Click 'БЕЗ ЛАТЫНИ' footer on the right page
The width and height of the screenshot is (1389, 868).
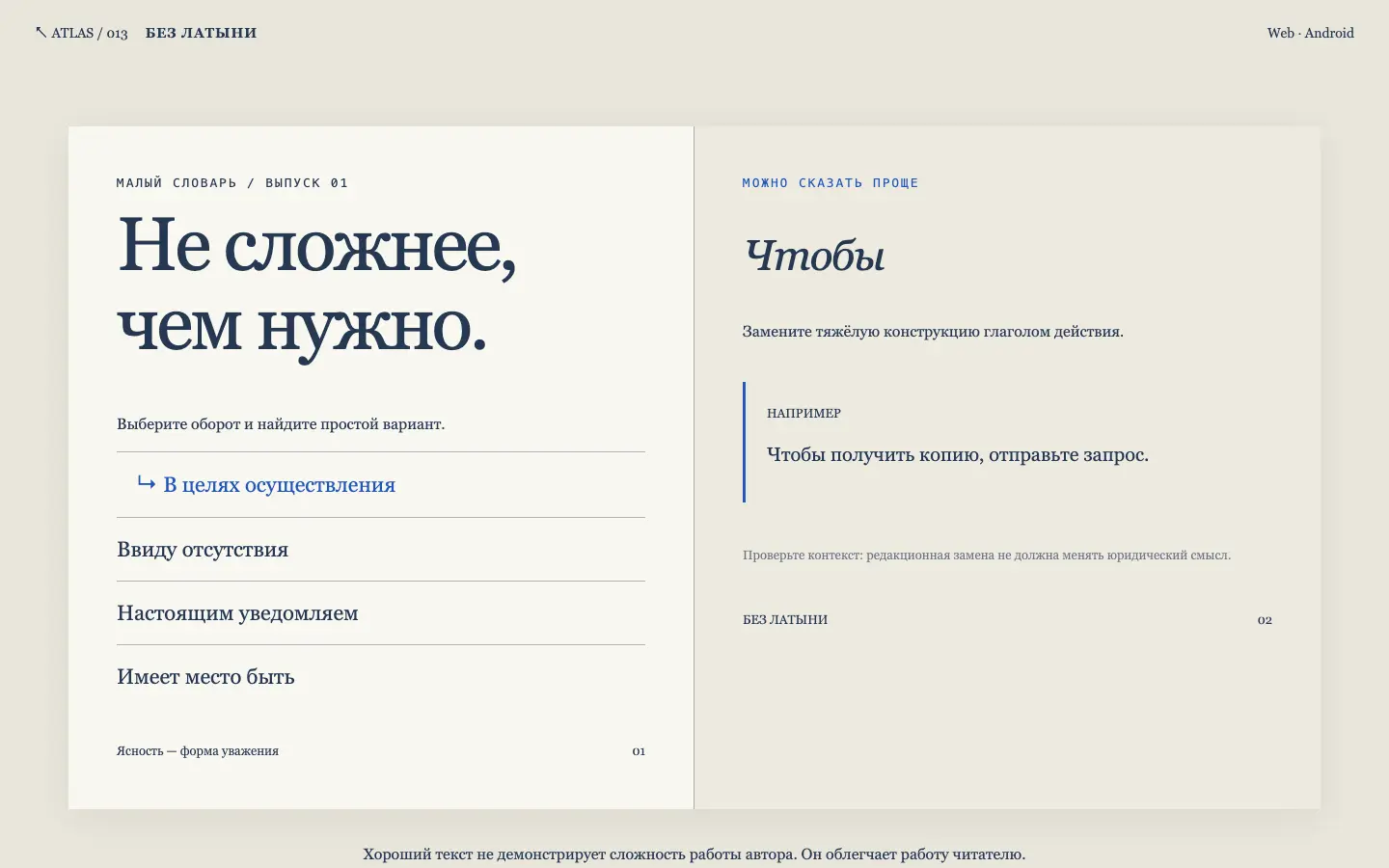pos(785,620)
